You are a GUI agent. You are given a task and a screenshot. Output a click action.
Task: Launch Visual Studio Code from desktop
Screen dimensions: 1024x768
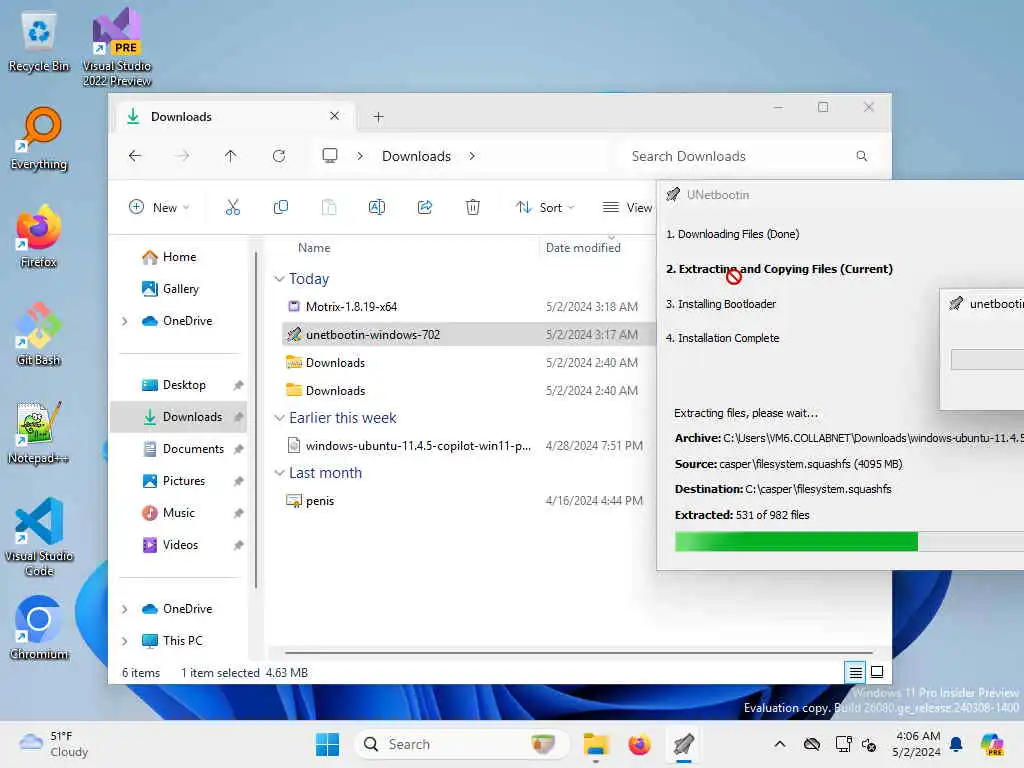click(39, 537)
